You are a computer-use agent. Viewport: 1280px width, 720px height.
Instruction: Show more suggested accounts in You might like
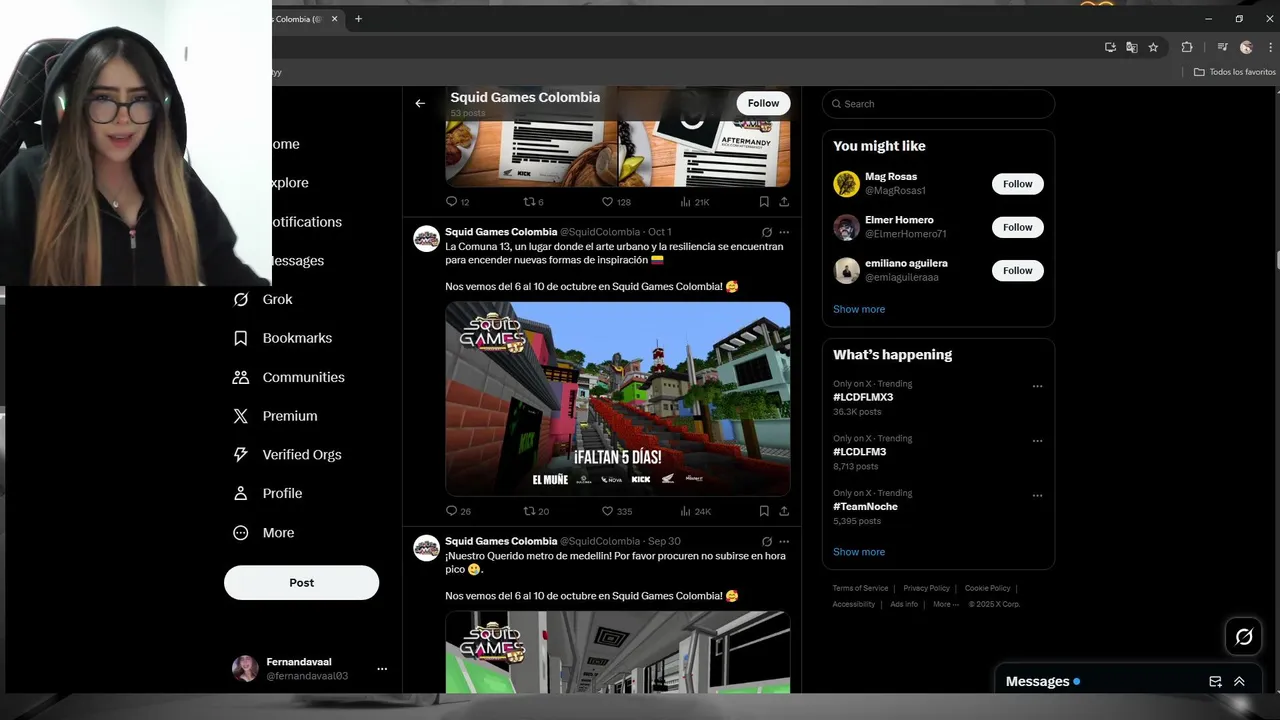(859, 309)
